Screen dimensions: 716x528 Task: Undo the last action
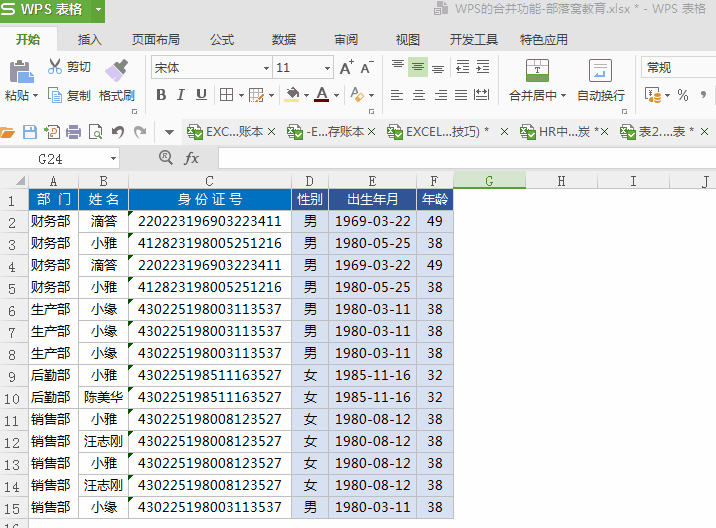click(118, 132)
